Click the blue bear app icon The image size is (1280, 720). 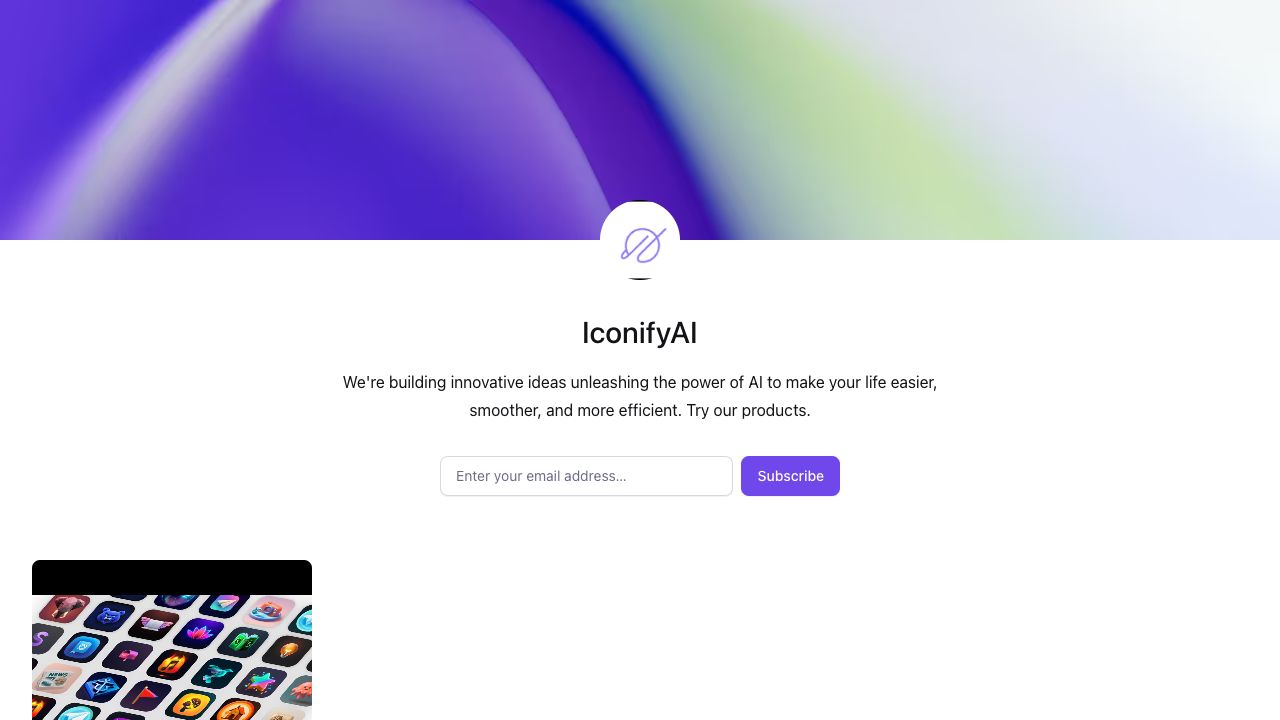tap(109, 616)
